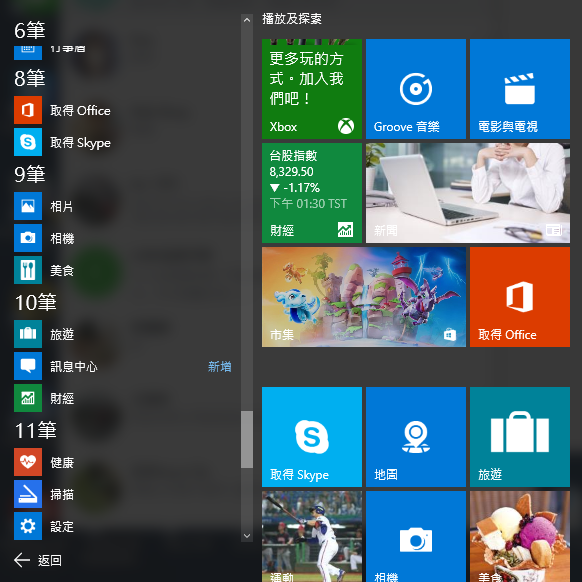Click the 6筆 stroke group header
582x582 pixels.
[x=30, y=30]
